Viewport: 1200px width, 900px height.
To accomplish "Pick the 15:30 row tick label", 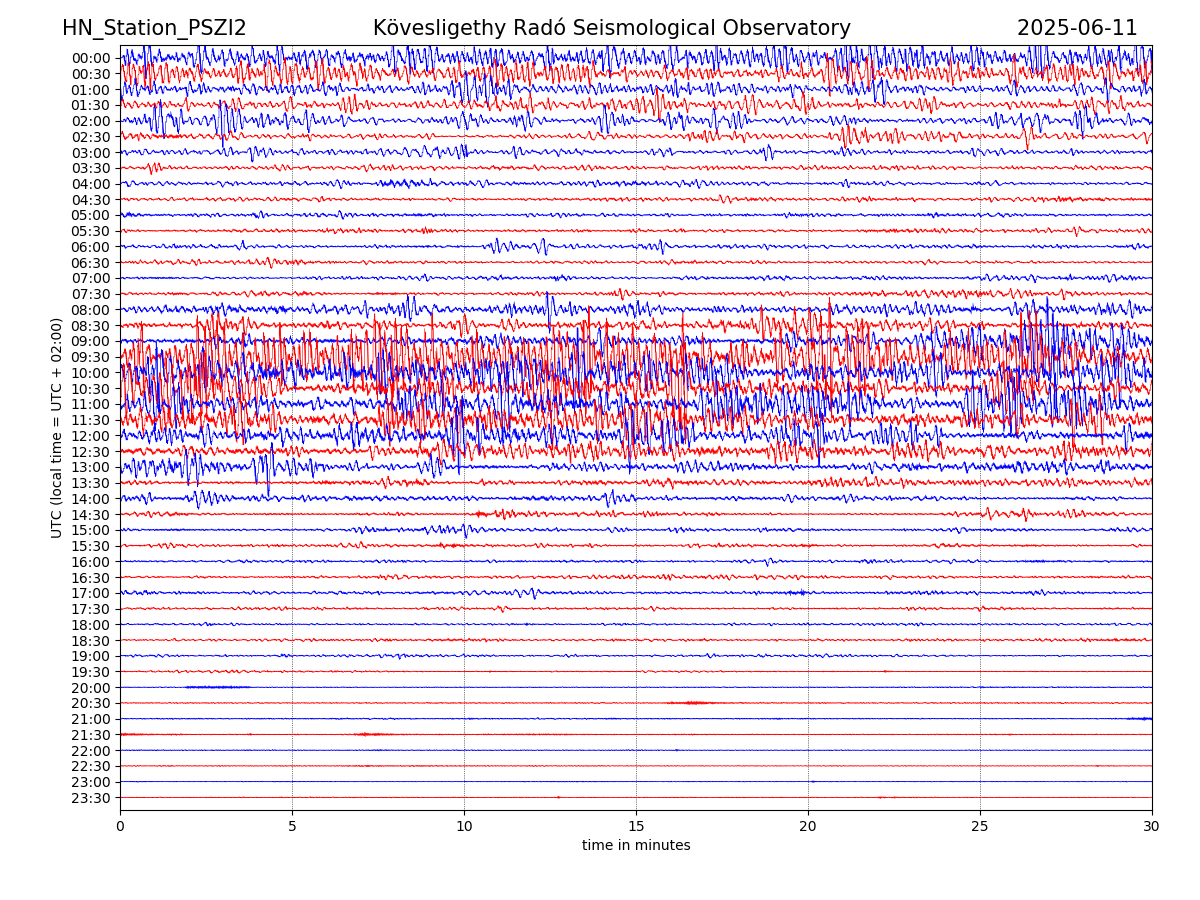I will [90, 546].
